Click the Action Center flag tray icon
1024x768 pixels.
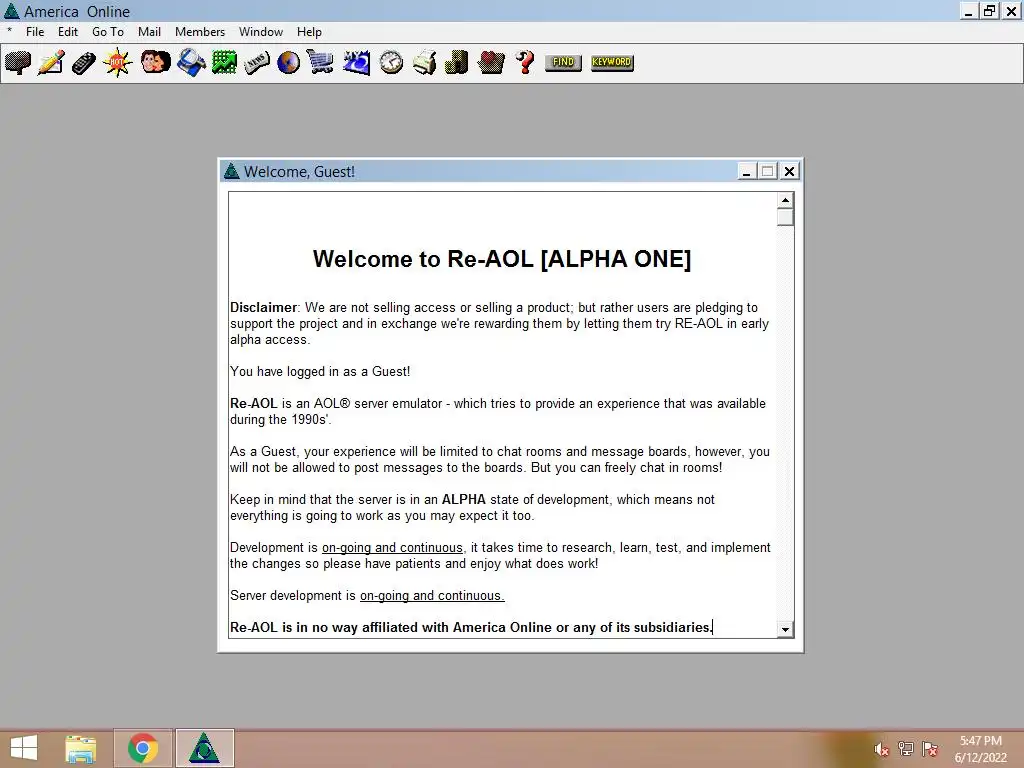[x=930, y=748]
